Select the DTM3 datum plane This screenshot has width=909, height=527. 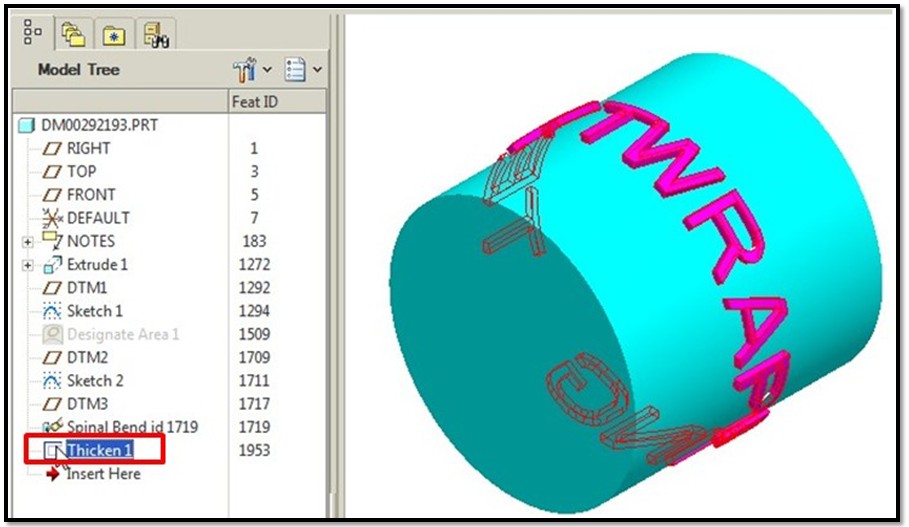pyautogui.click(x=88, y=404)
